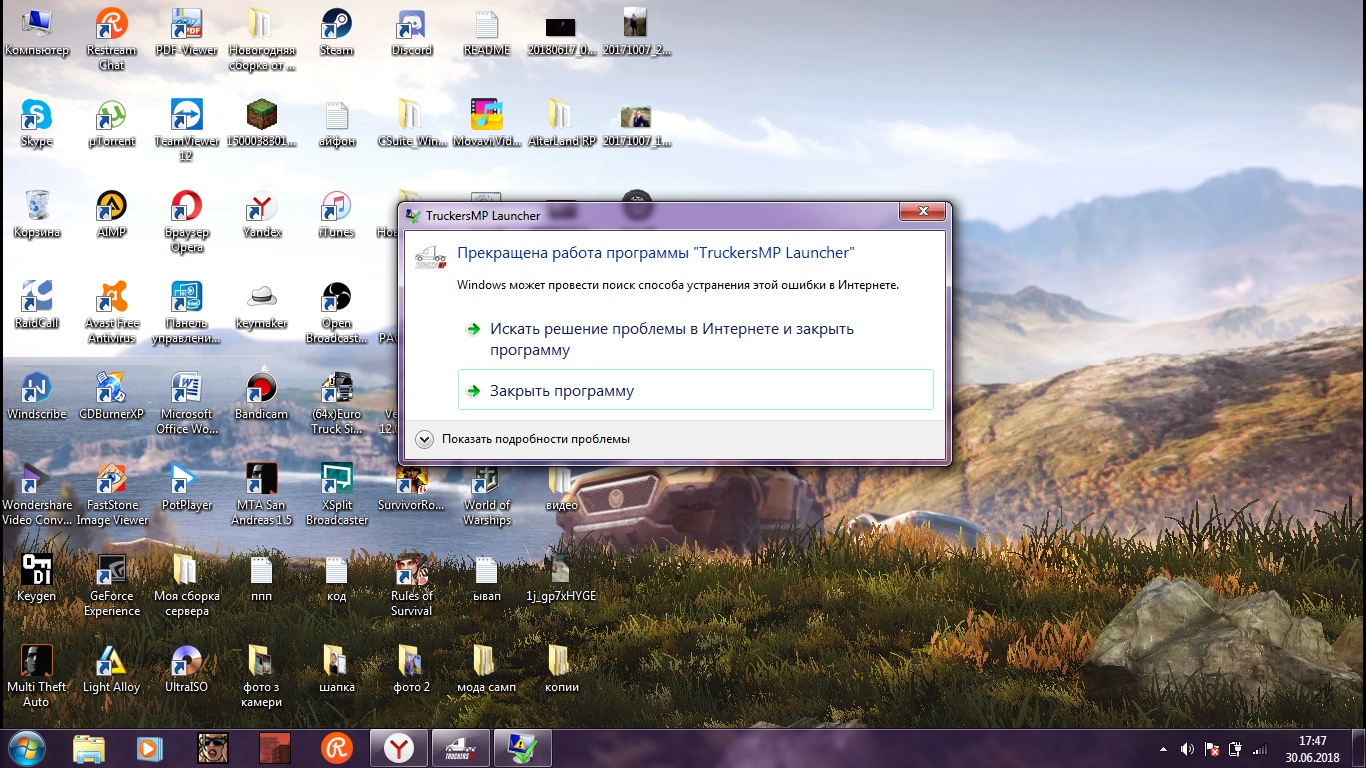Select the Wondershare Video Converter icon

click(37, 495)
